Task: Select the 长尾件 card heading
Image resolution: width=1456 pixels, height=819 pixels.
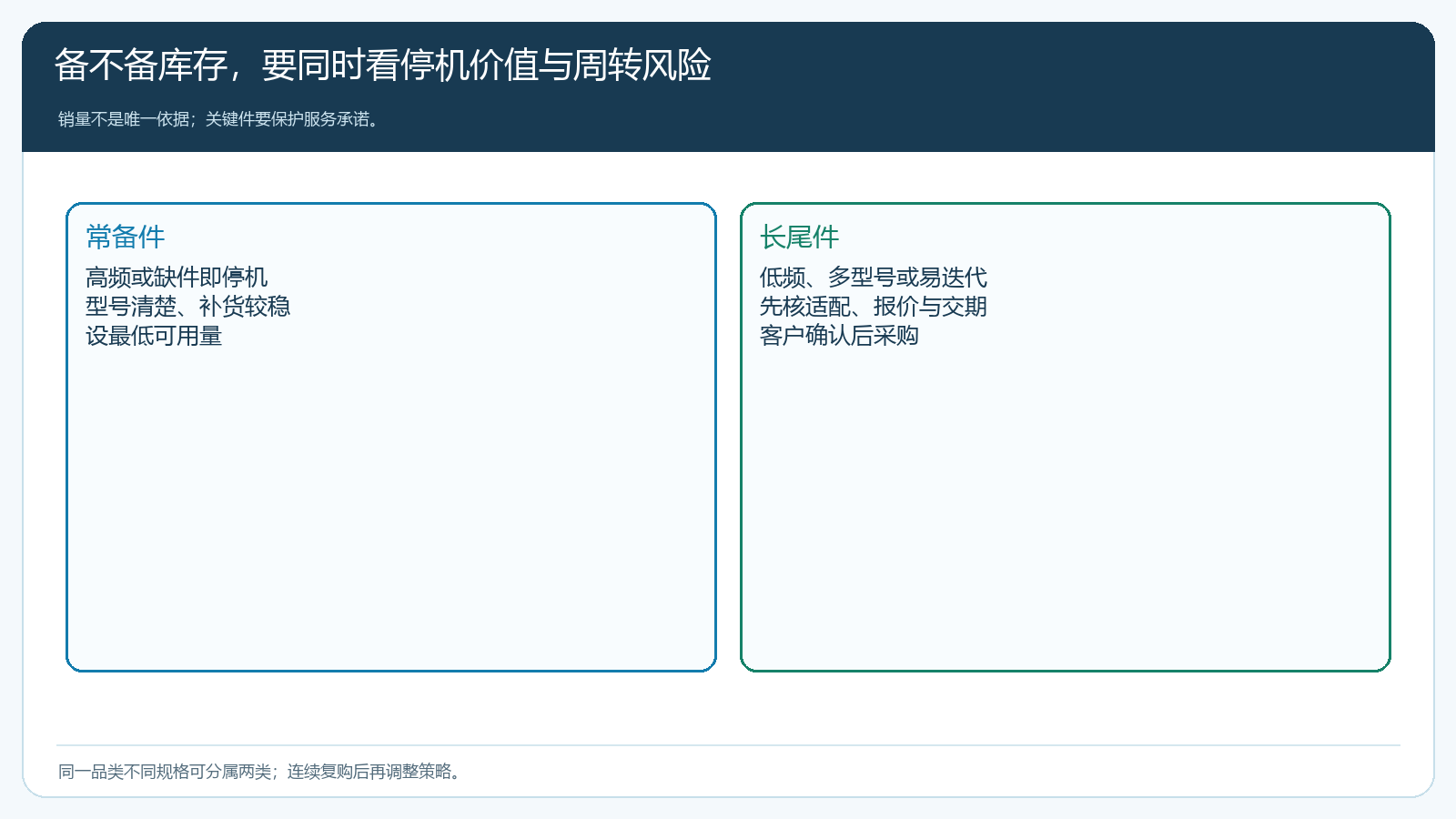Action: point(800,237)
